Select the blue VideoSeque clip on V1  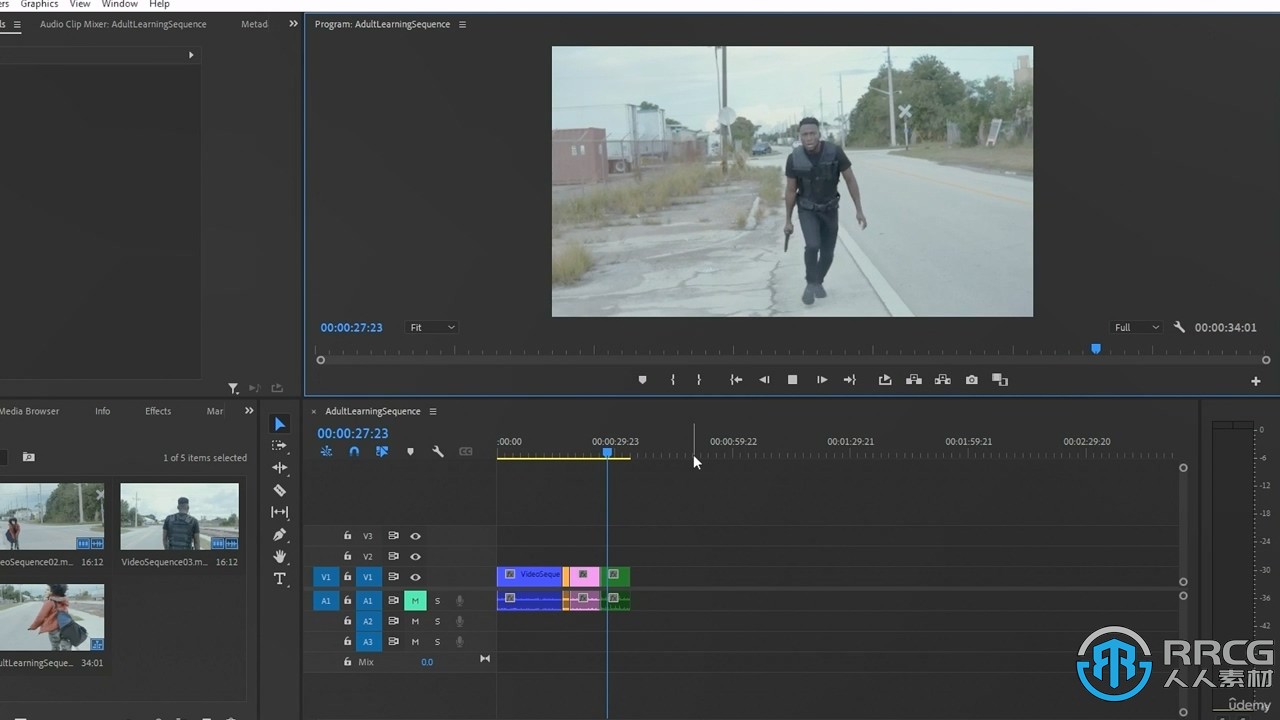pyautogui.click(x=529, y=576)
